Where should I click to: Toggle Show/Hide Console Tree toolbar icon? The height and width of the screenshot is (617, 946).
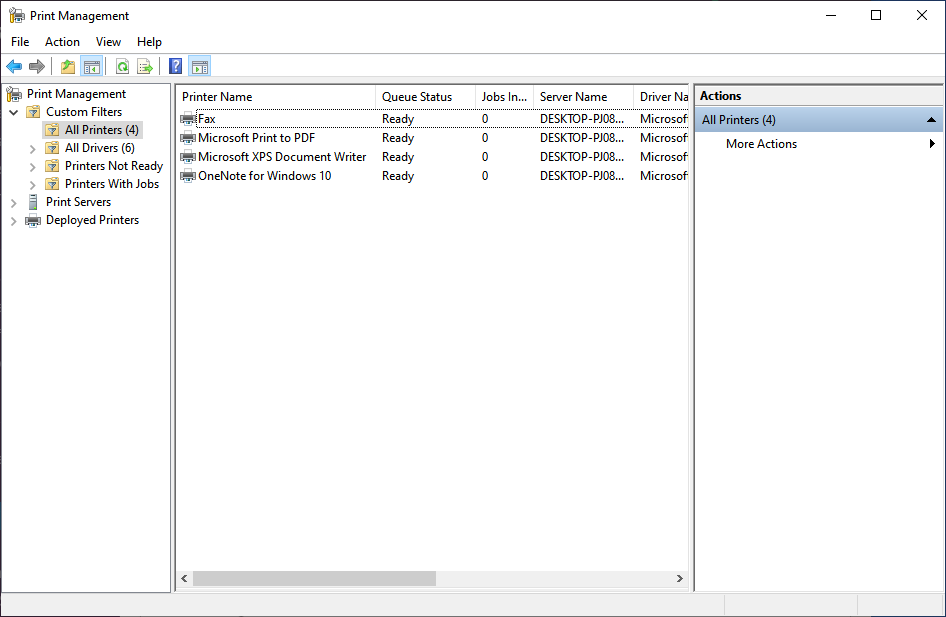pyautogui.click(x=92, y=66)
